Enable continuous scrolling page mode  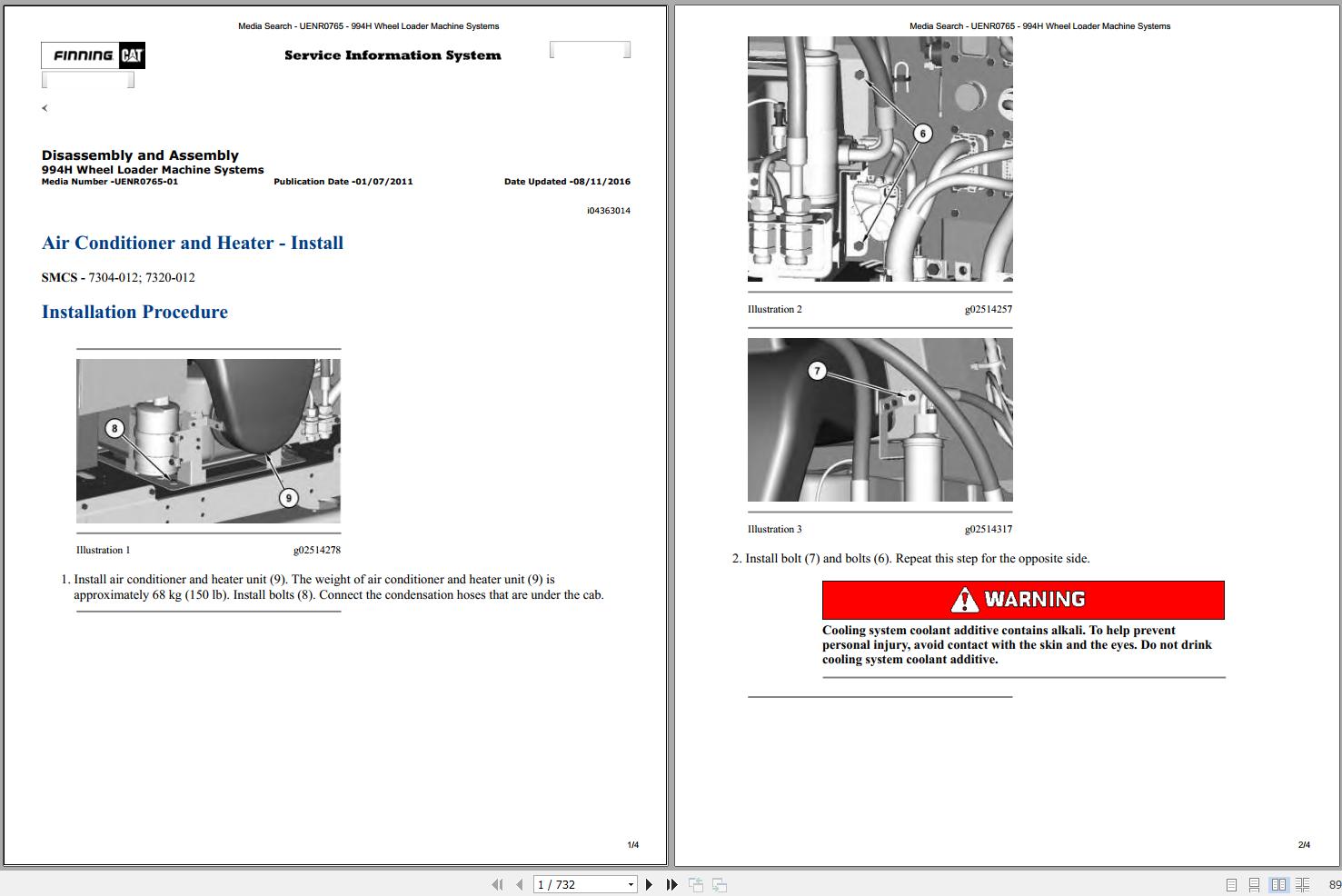click(1255, 883)
